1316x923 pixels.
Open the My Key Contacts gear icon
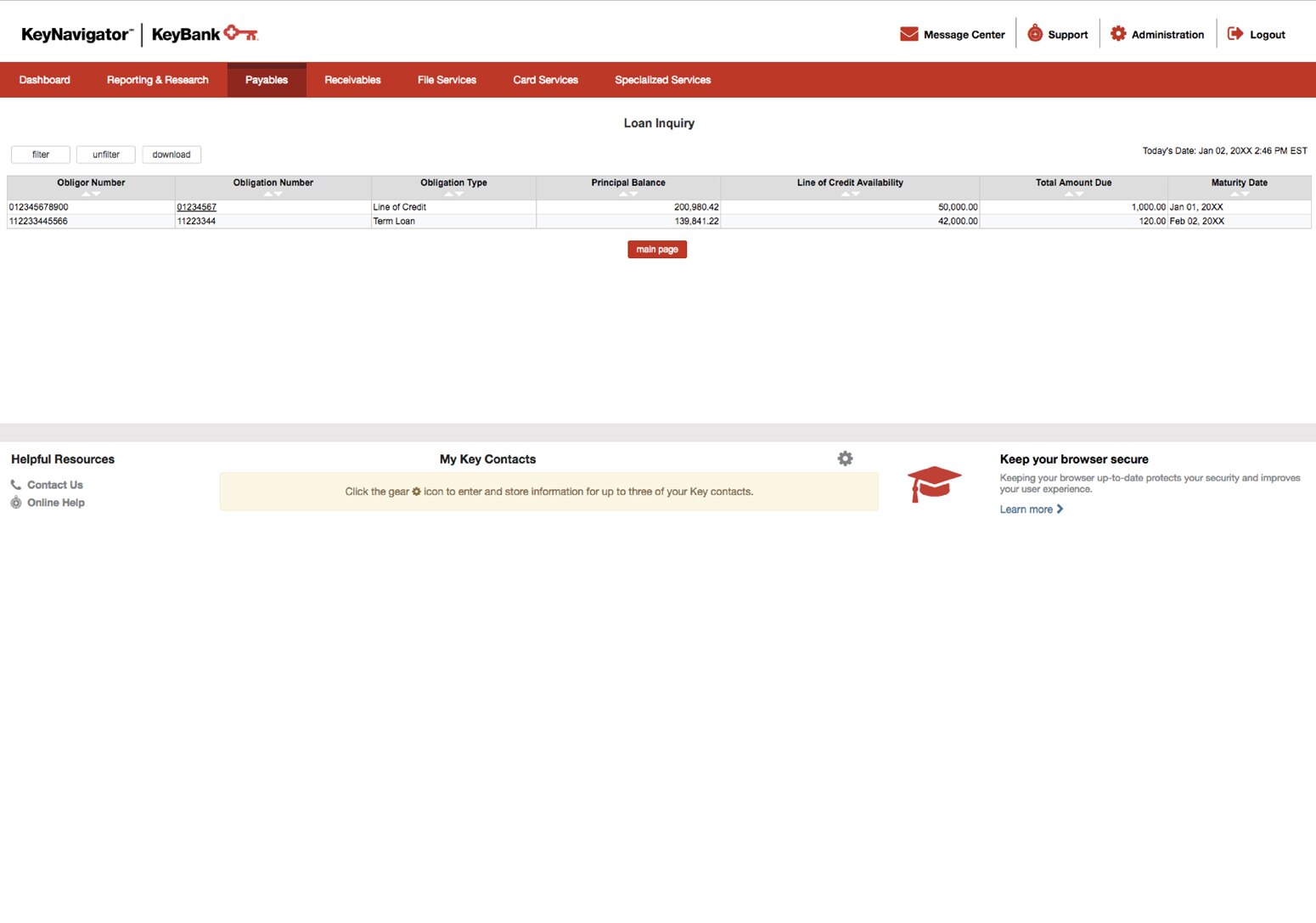coord(845,458)
